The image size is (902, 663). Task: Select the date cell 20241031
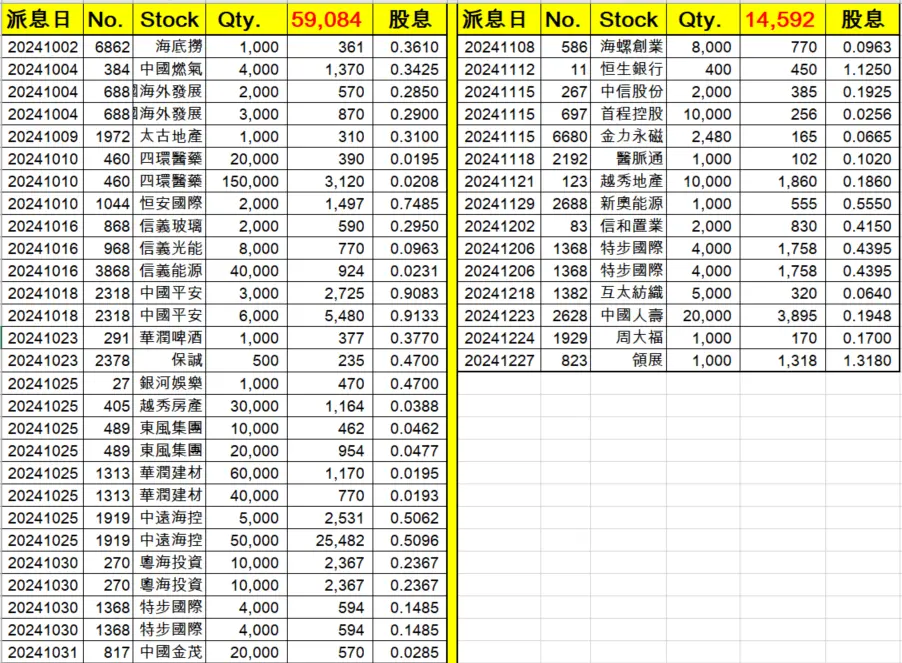coord(43,653)
